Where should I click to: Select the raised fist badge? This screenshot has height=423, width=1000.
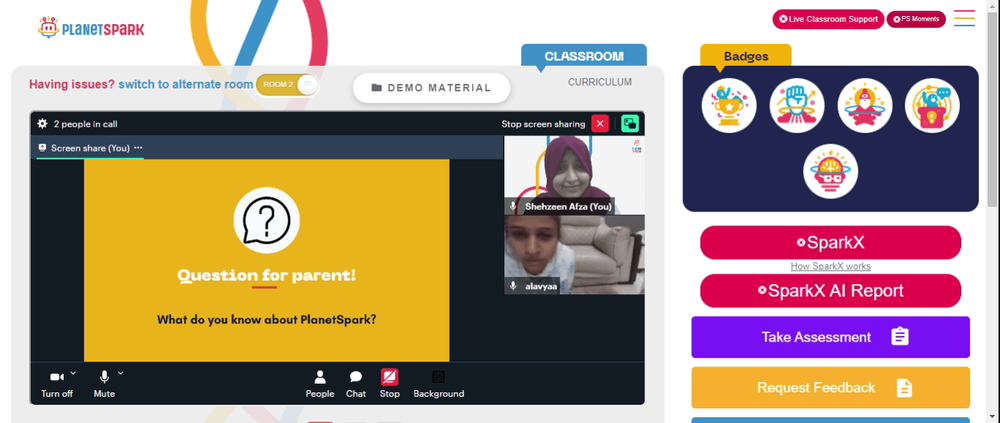[x=797, y=105]
